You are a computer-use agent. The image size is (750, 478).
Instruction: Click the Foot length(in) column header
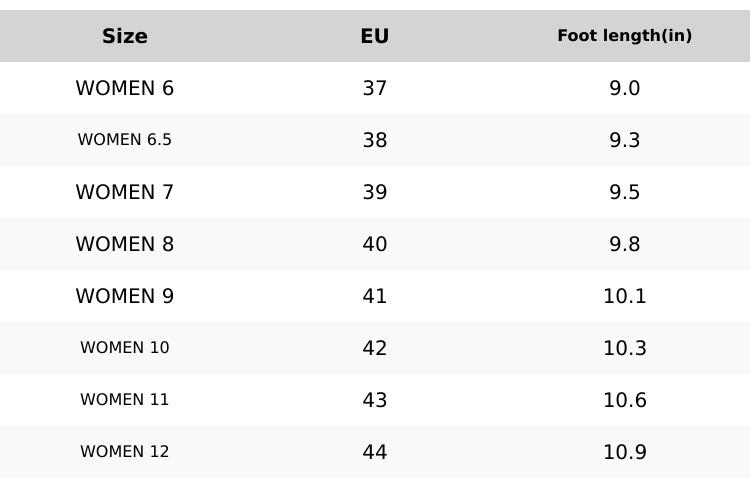624,36
